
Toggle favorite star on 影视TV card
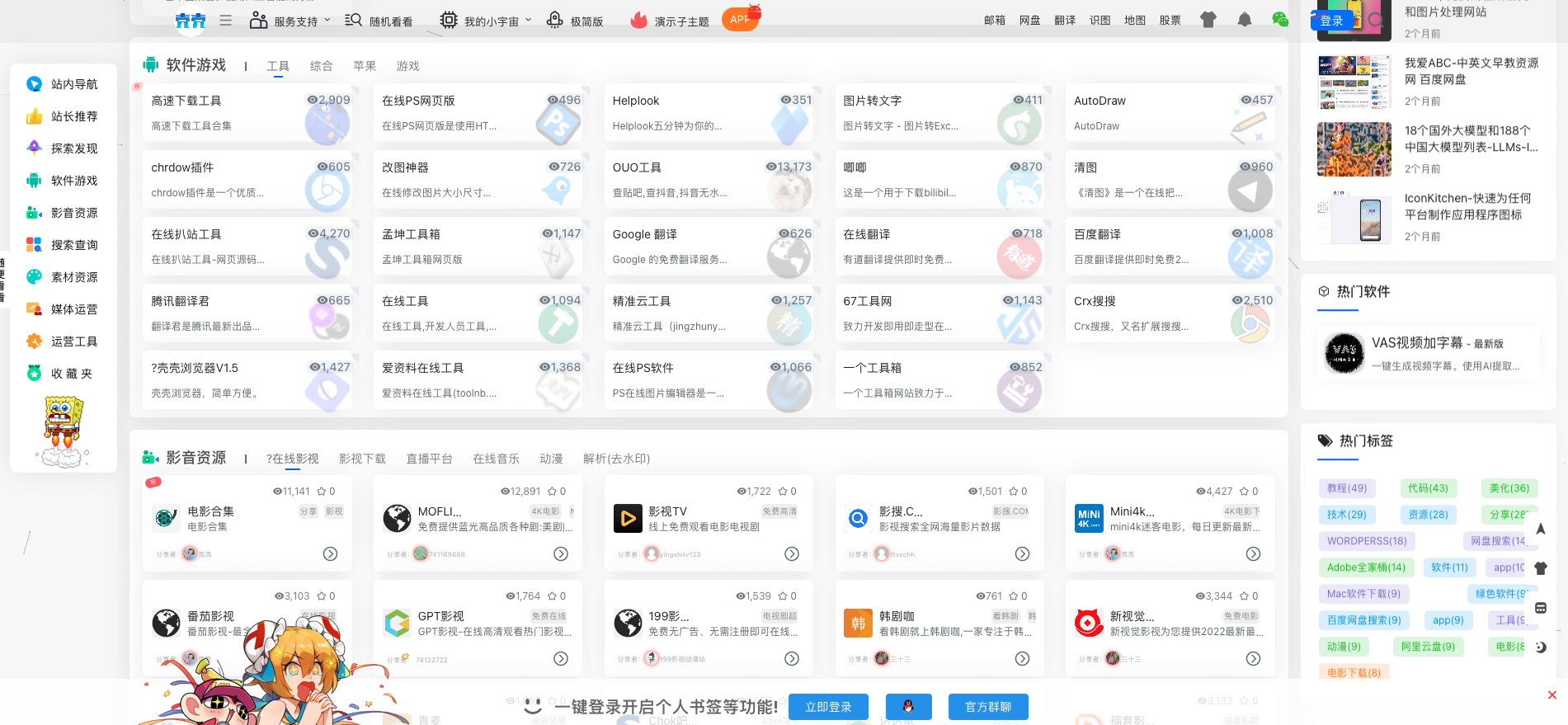(783, 492)
